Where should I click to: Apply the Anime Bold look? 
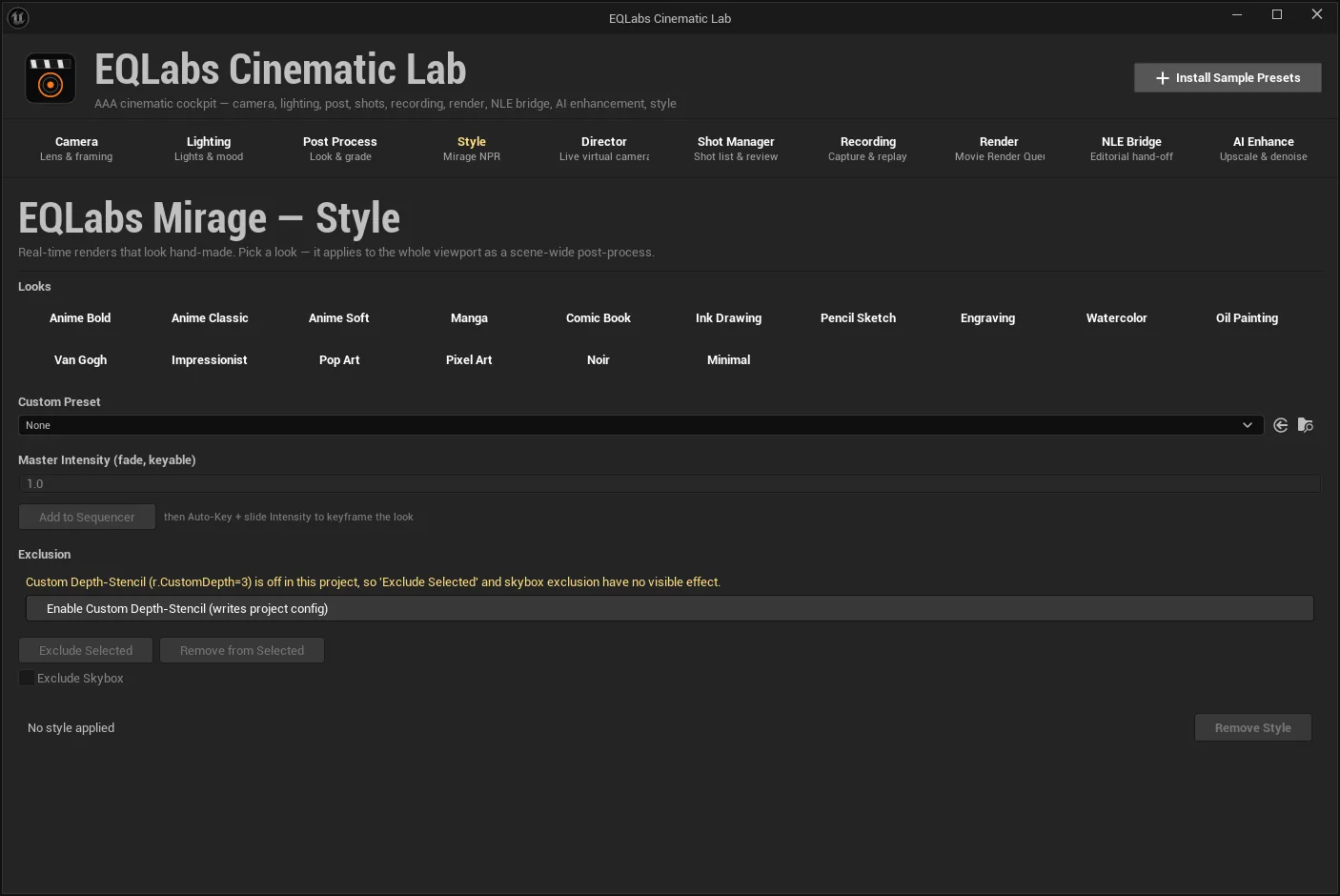[x=80, y=318]
